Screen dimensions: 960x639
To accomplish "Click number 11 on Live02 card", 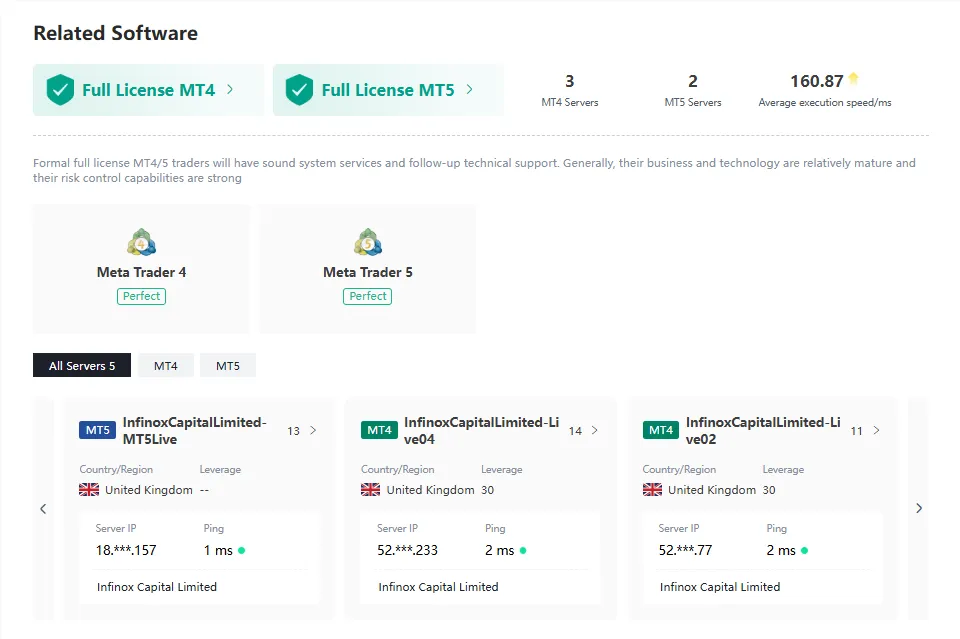I will (x=857, y=431).
